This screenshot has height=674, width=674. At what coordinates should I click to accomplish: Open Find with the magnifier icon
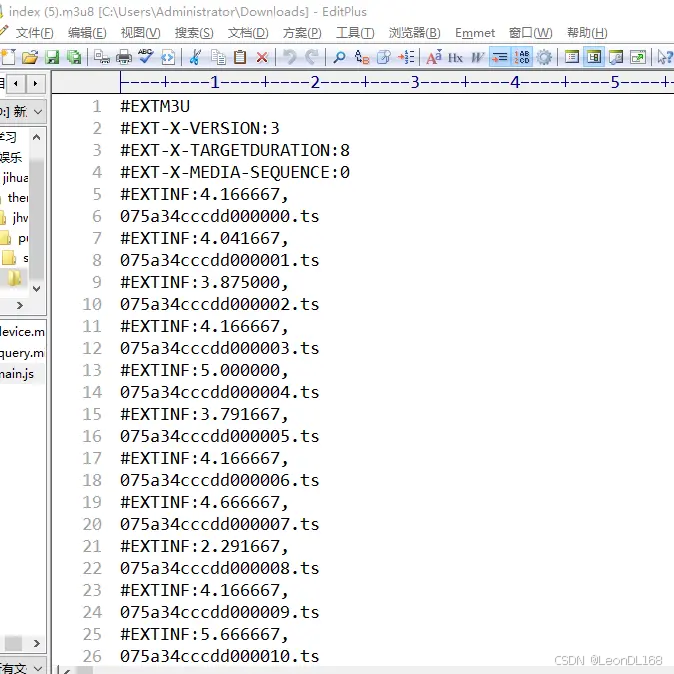click(x=339, y=57)
